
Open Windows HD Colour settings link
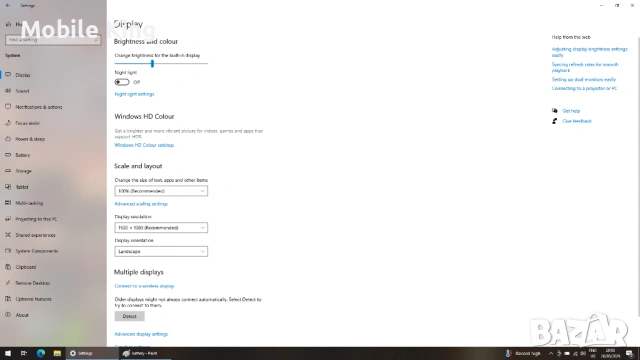[x=144, y=145]
